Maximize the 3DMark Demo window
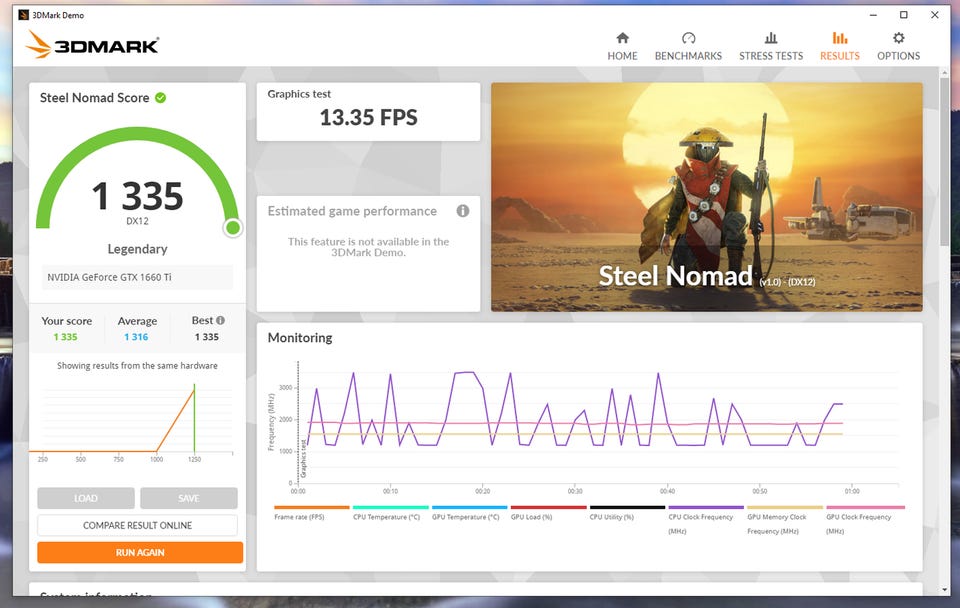The image size is (960, 608). click(904, 15)
